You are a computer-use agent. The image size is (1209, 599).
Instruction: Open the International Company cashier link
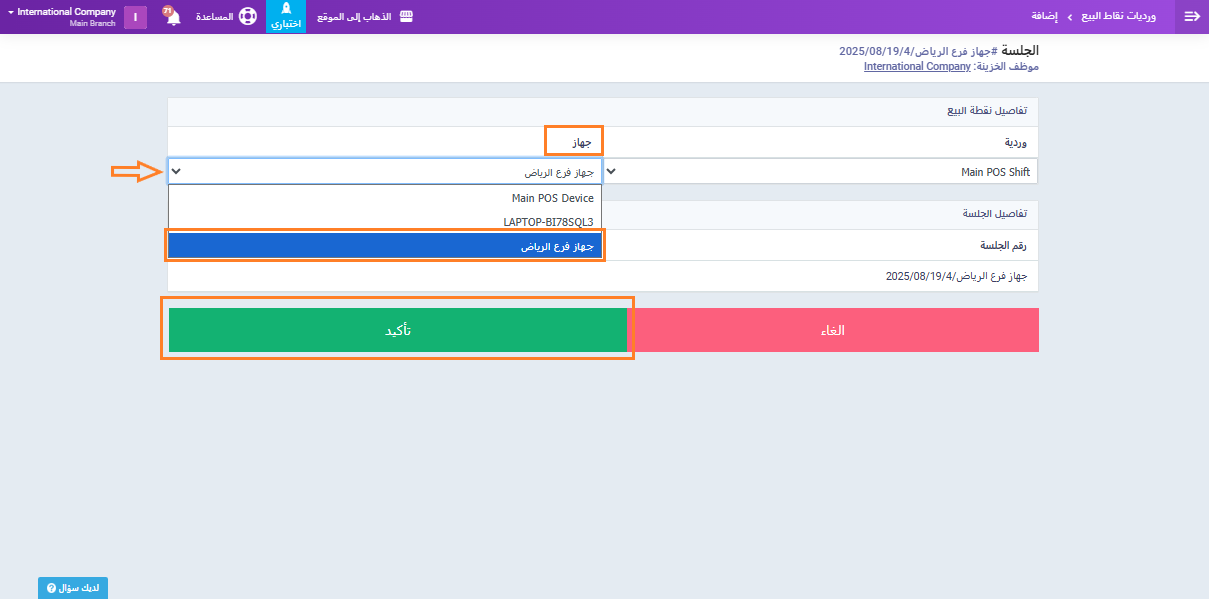coord(917,66)
